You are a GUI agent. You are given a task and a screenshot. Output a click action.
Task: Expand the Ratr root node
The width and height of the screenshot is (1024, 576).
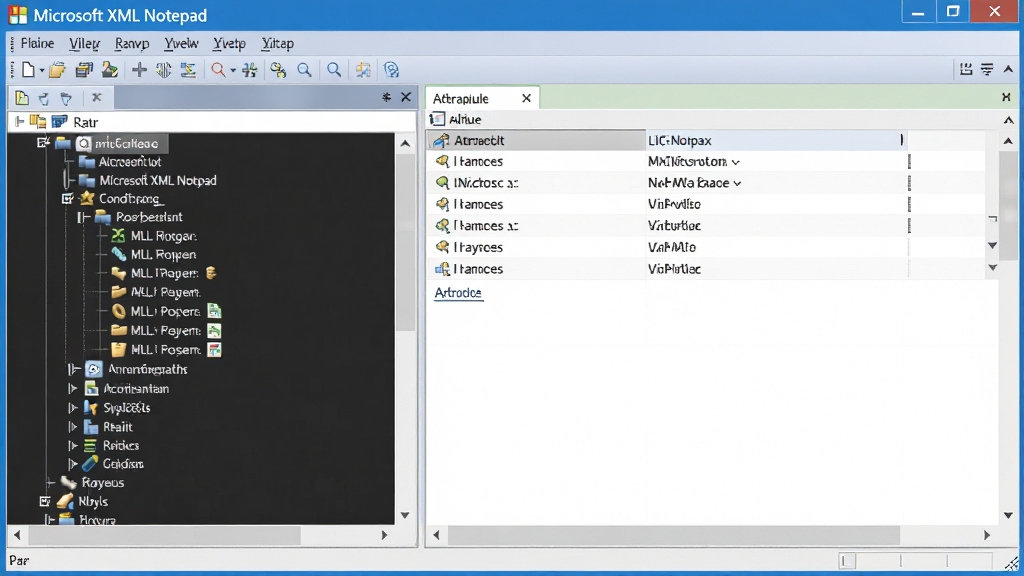19,121
